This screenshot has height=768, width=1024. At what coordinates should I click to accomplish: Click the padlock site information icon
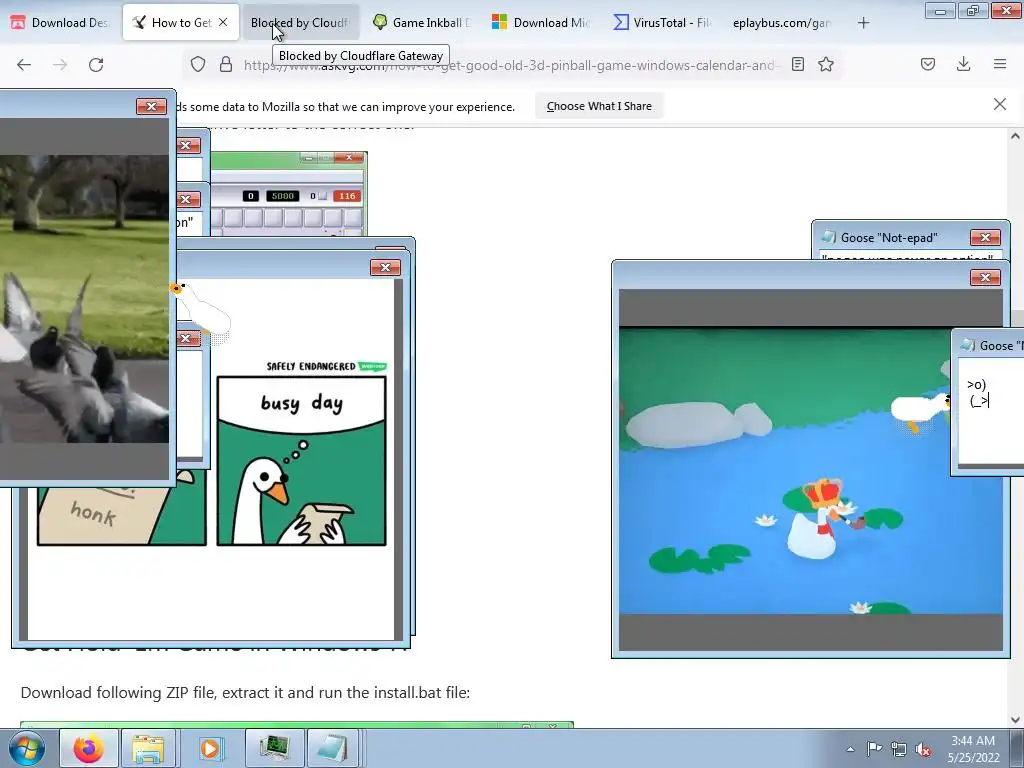click(x=226, y=65)
